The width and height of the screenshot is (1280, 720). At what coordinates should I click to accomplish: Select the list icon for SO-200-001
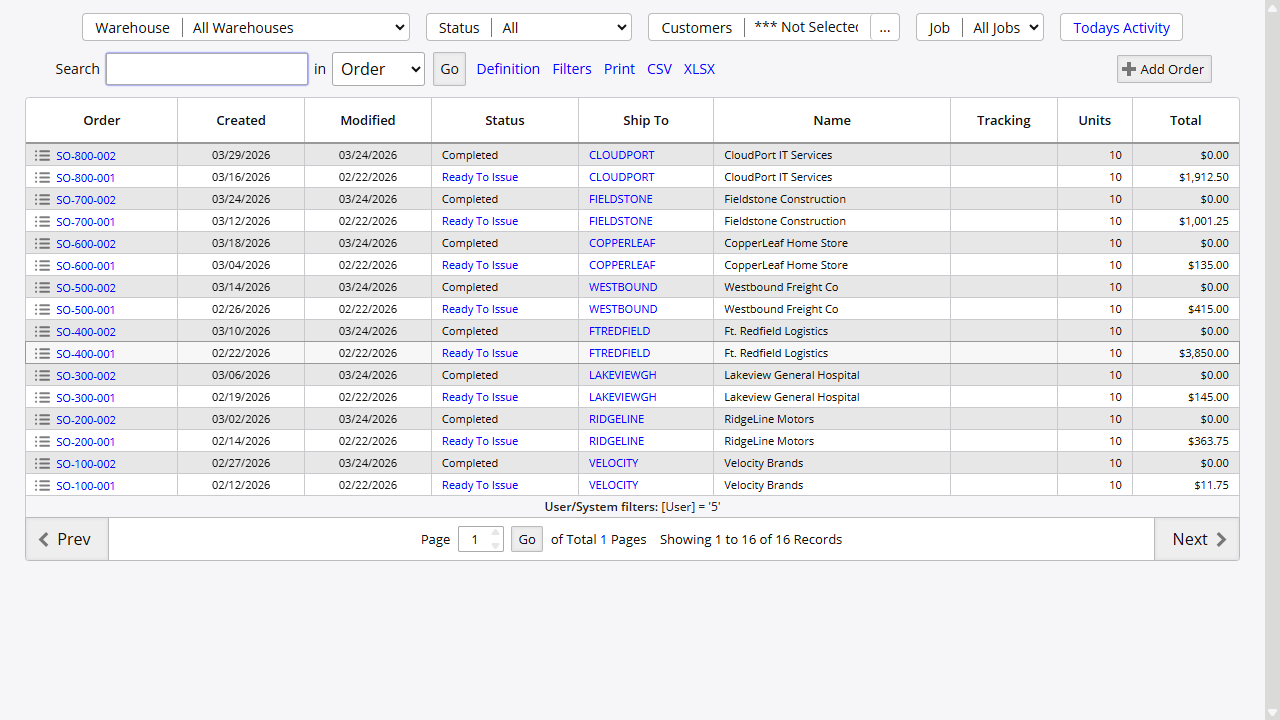(x=41, y=441)
